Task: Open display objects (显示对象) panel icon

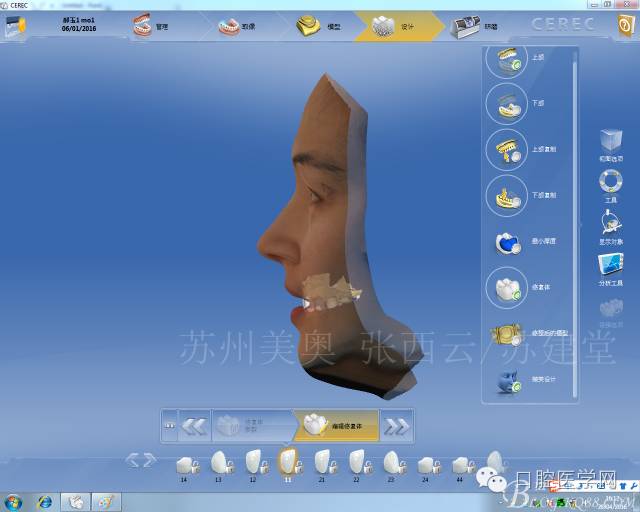Action: pyautogui.click(x=610, y=224)
